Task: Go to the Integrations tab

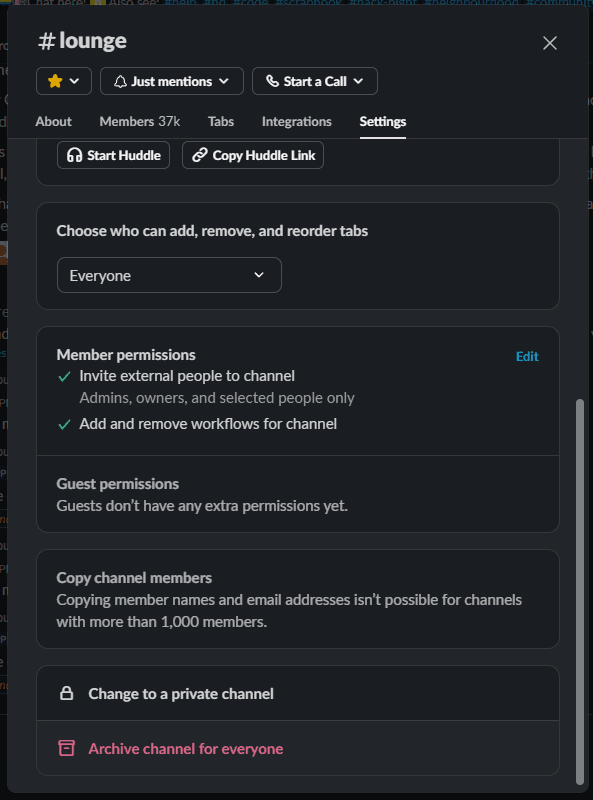Action: [296, 121]
